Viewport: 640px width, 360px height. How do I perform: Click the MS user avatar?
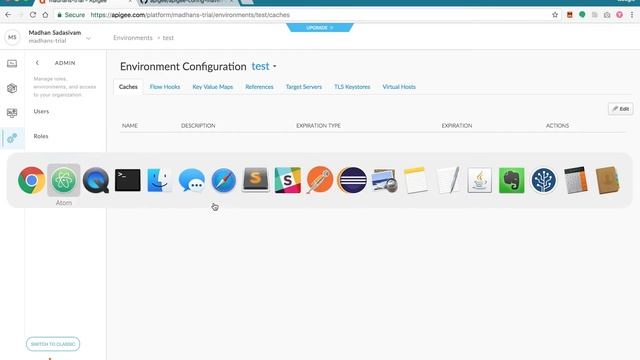(12, 37)
